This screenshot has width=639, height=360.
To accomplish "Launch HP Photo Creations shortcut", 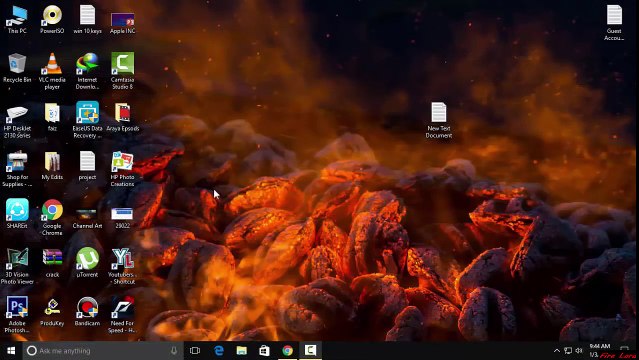I will (x=122, y=169).
